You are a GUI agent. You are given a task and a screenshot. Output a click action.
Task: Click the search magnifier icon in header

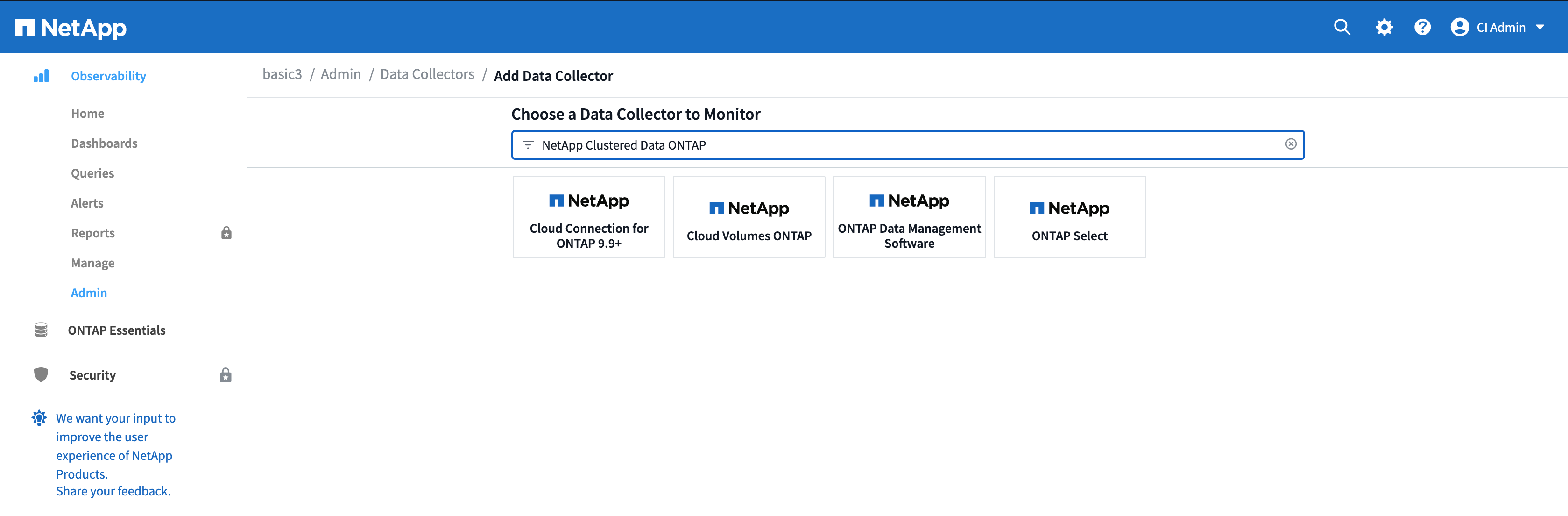tap(1342, 27)
